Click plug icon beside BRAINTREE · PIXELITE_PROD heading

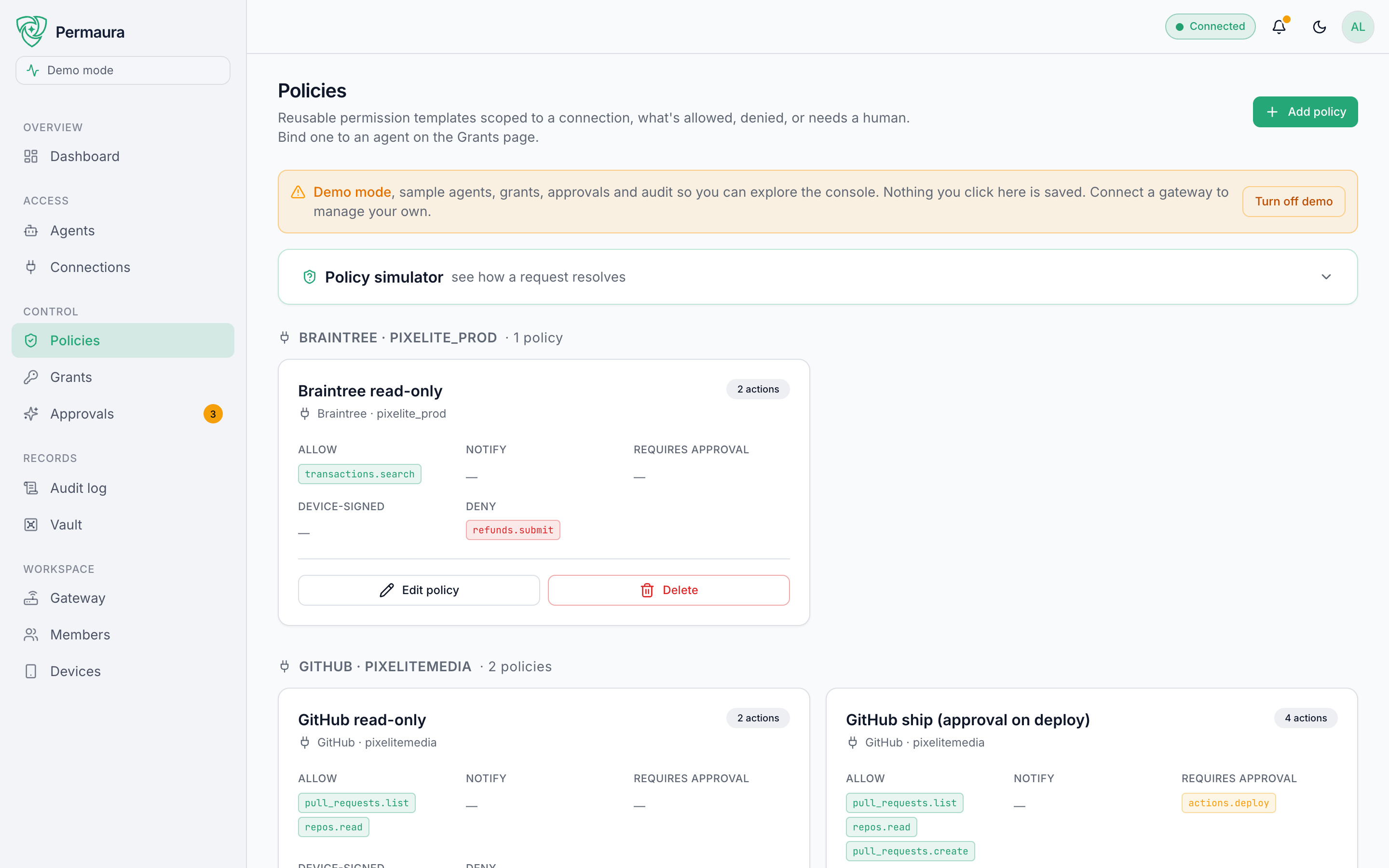pos(285,338)
